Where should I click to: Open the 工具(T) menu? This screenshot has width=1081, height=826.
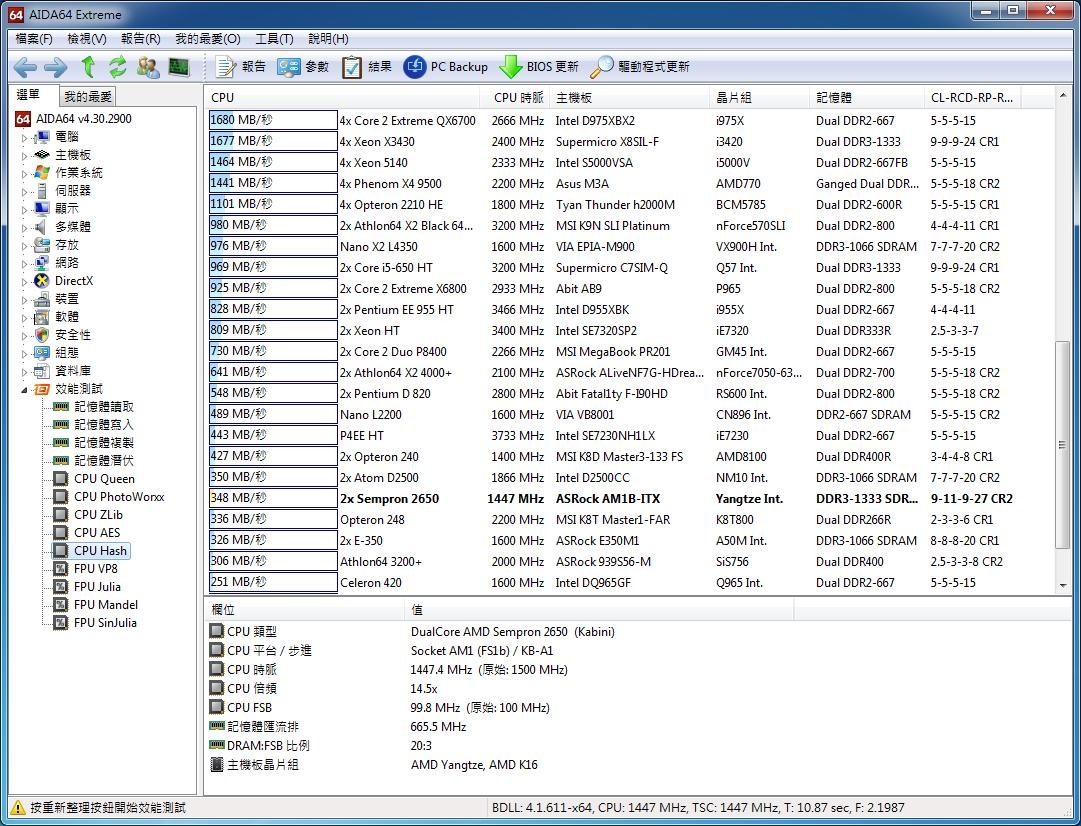(x=274, y=39)
